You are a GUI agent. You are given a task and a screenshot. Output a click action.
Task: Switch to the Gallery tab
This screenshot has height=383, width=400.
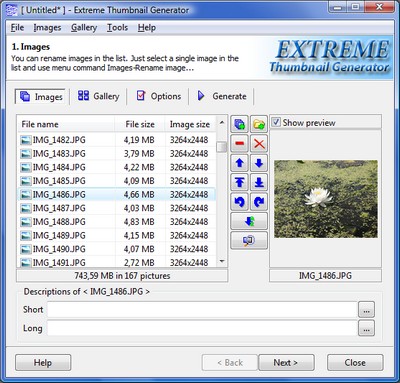click(98, 96)
